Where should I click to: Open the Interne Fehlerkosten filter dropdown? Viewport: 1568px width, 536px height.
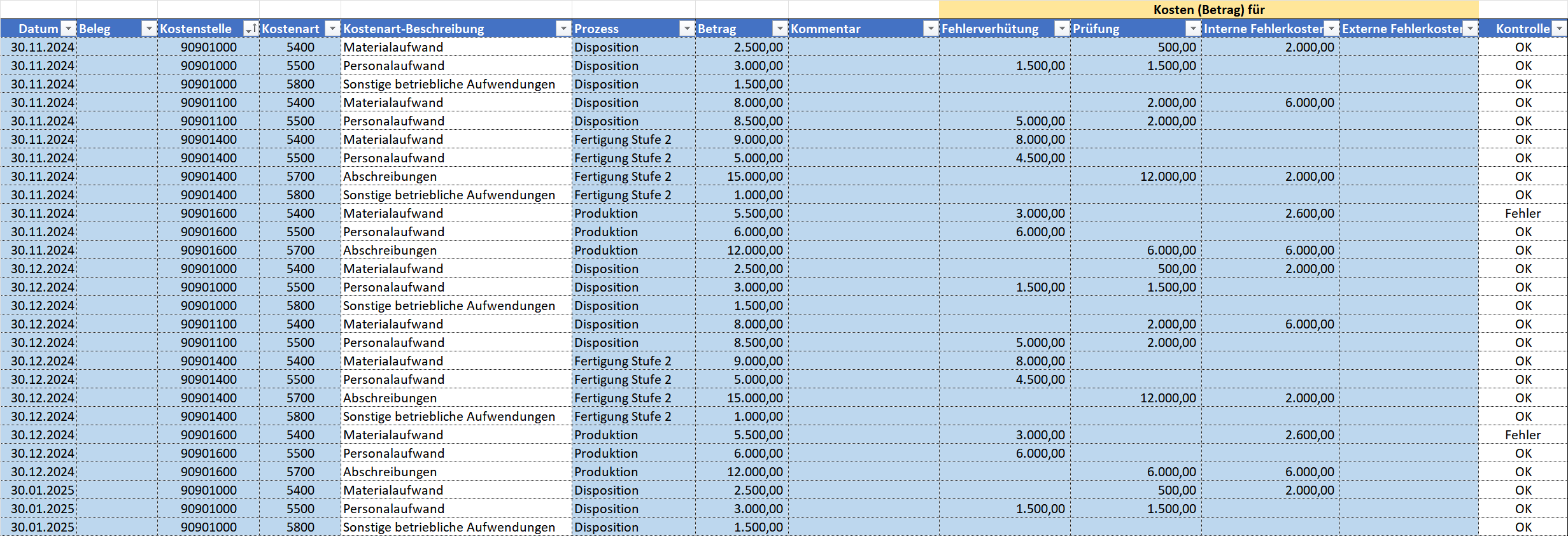[1331, 29]
